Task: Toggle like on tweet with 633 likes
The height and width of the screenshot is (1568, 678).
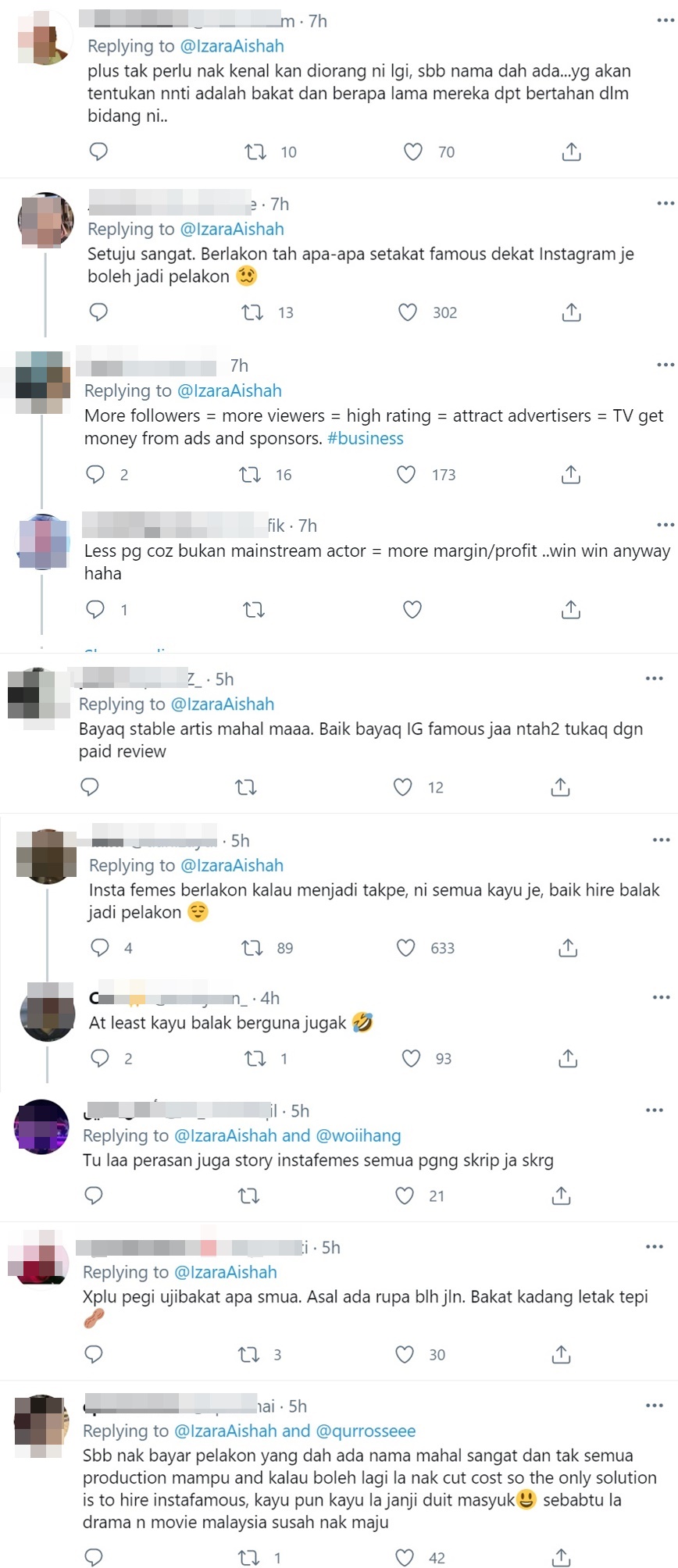Action: click(x=406, y=948)
